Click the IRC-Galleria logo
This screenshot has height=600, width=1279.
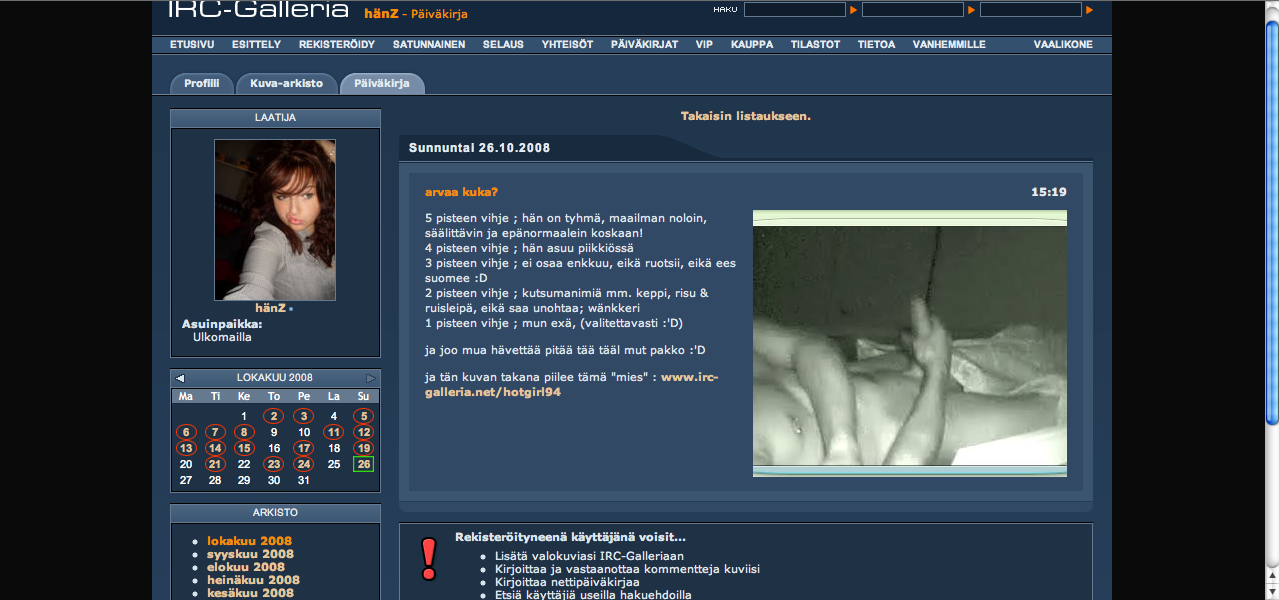click(x=257, y=11)
